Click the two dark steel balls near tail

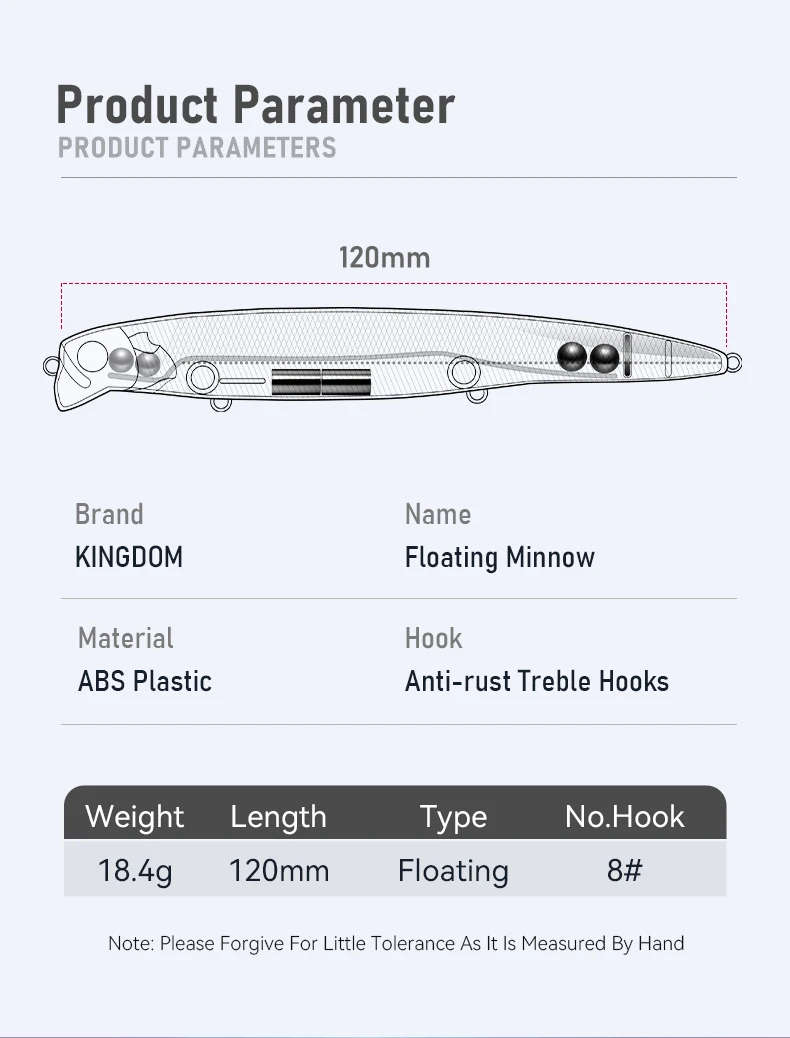[588, 357]
